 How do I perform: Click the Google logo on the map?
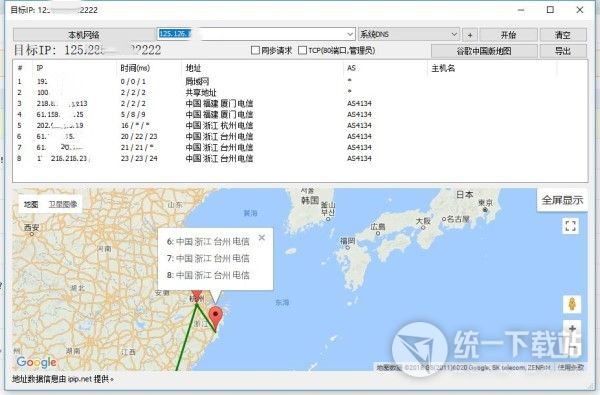coord(37,362)
